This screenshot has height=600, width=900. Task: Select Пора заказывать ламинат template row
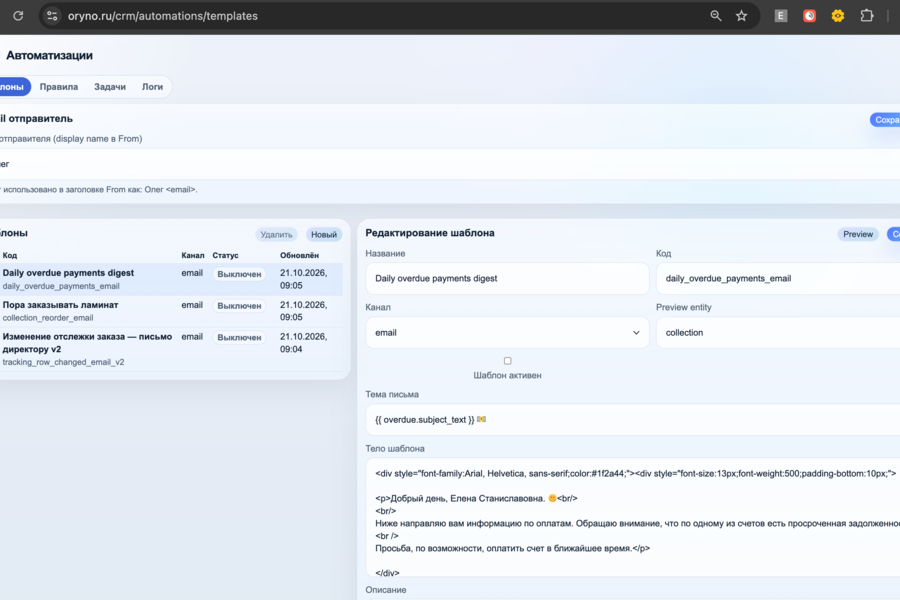(171, 311)
